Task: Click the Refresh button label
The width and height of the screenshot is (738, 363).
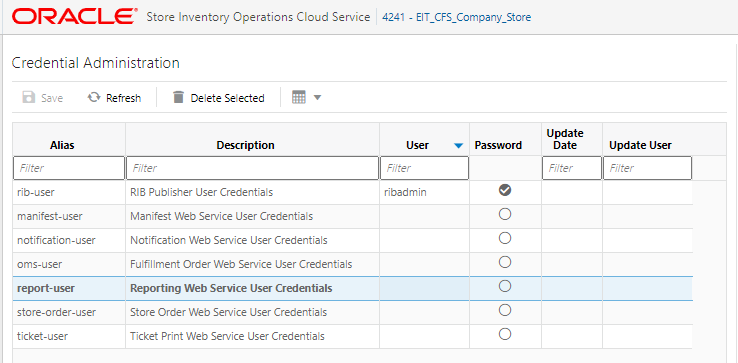Action: (x=123, y=98)
